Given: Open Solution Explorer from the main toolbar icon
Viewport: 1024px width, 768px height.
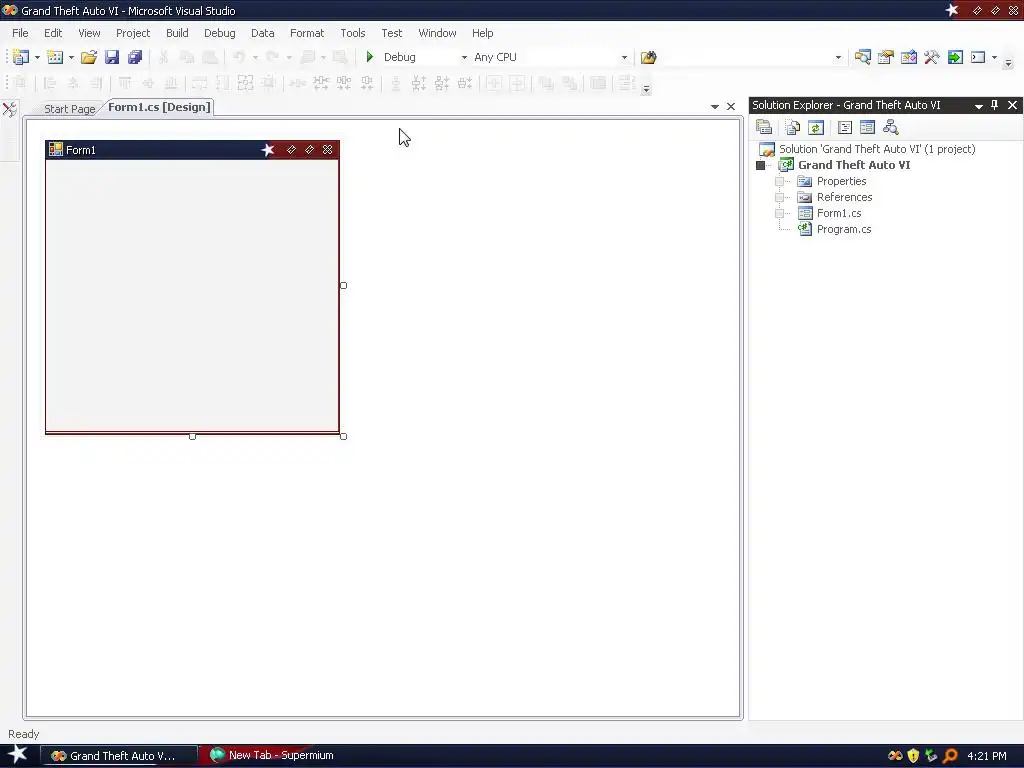Looking at the screenshot, I should [x=863, y=57].
